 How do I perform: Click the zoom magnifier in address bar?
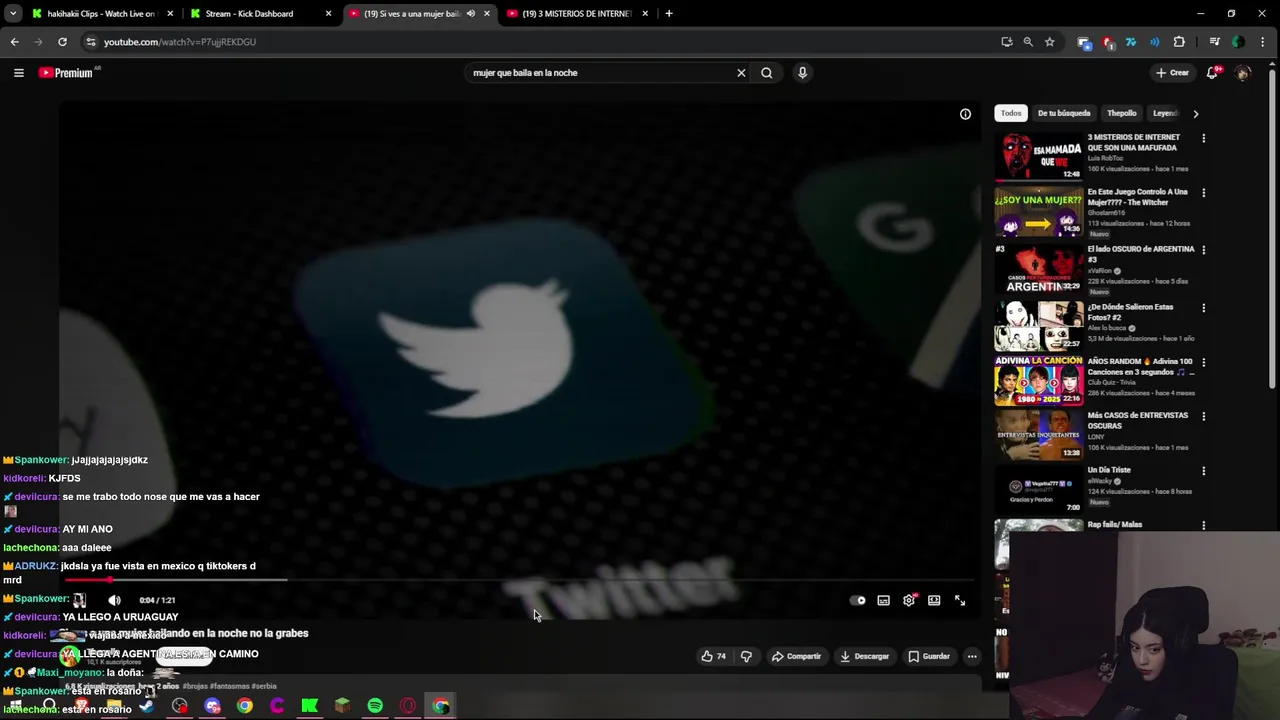[1028, 42]
